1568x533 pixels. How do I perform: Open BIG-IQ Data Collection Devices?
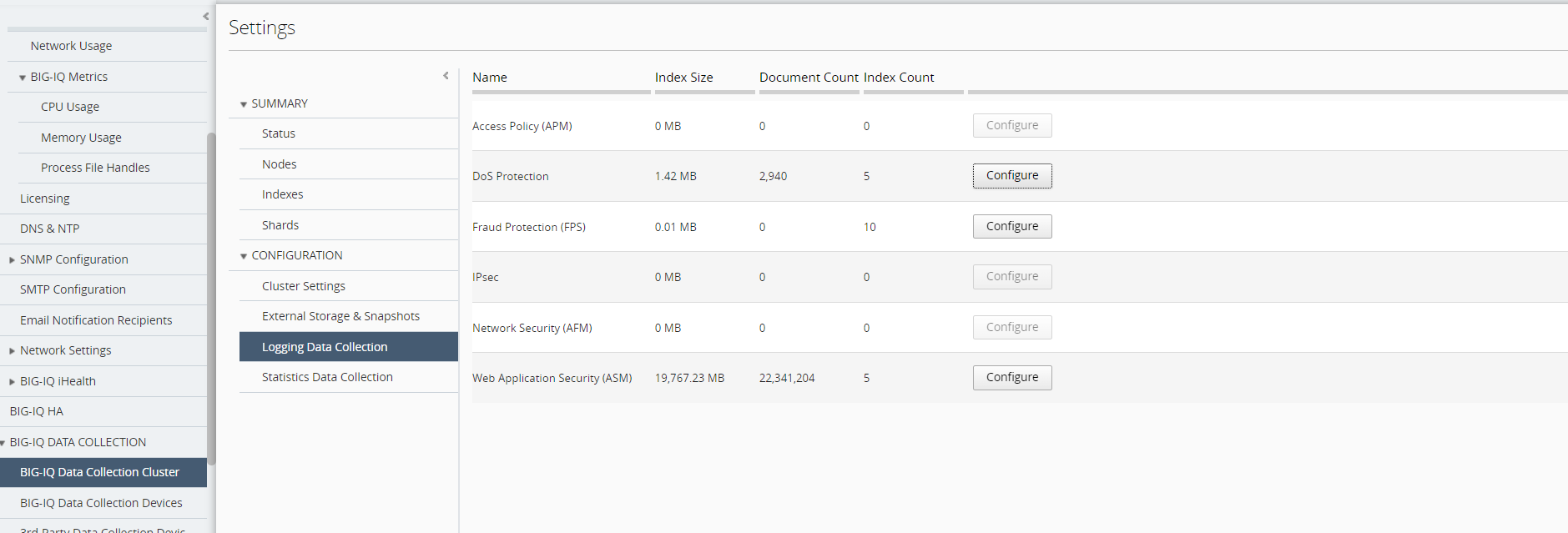101,503
